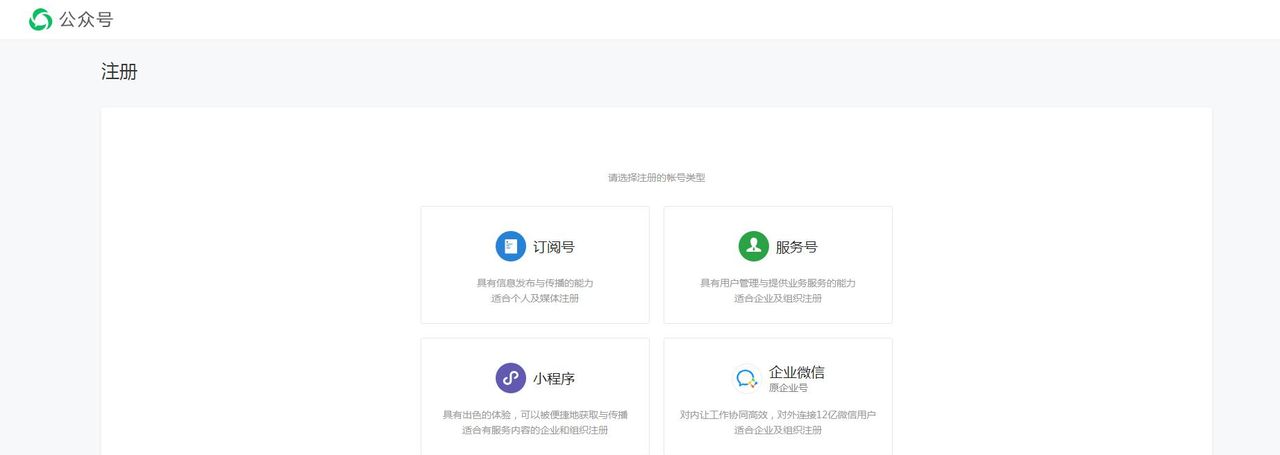Click 适合企业及组织注册 under 企业微信
1280x455 pixels.
coord(778,430)
